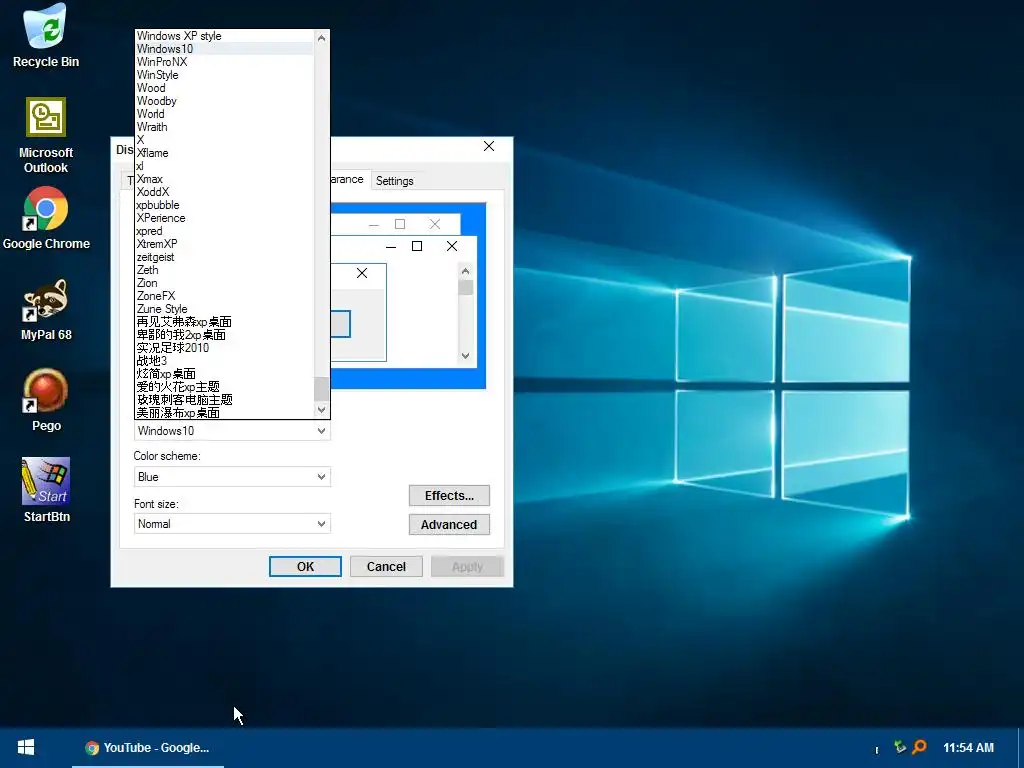The image size is (1024, 768).
Task: Close the Display Properties dialog
Action: [x=489, y=146]
